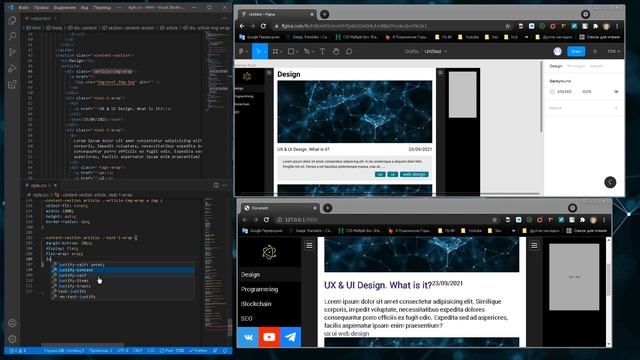This screenshot has width=640, height=360.
Task: Toggle right hamburger menu on the Document page
Action: point(534,245)
